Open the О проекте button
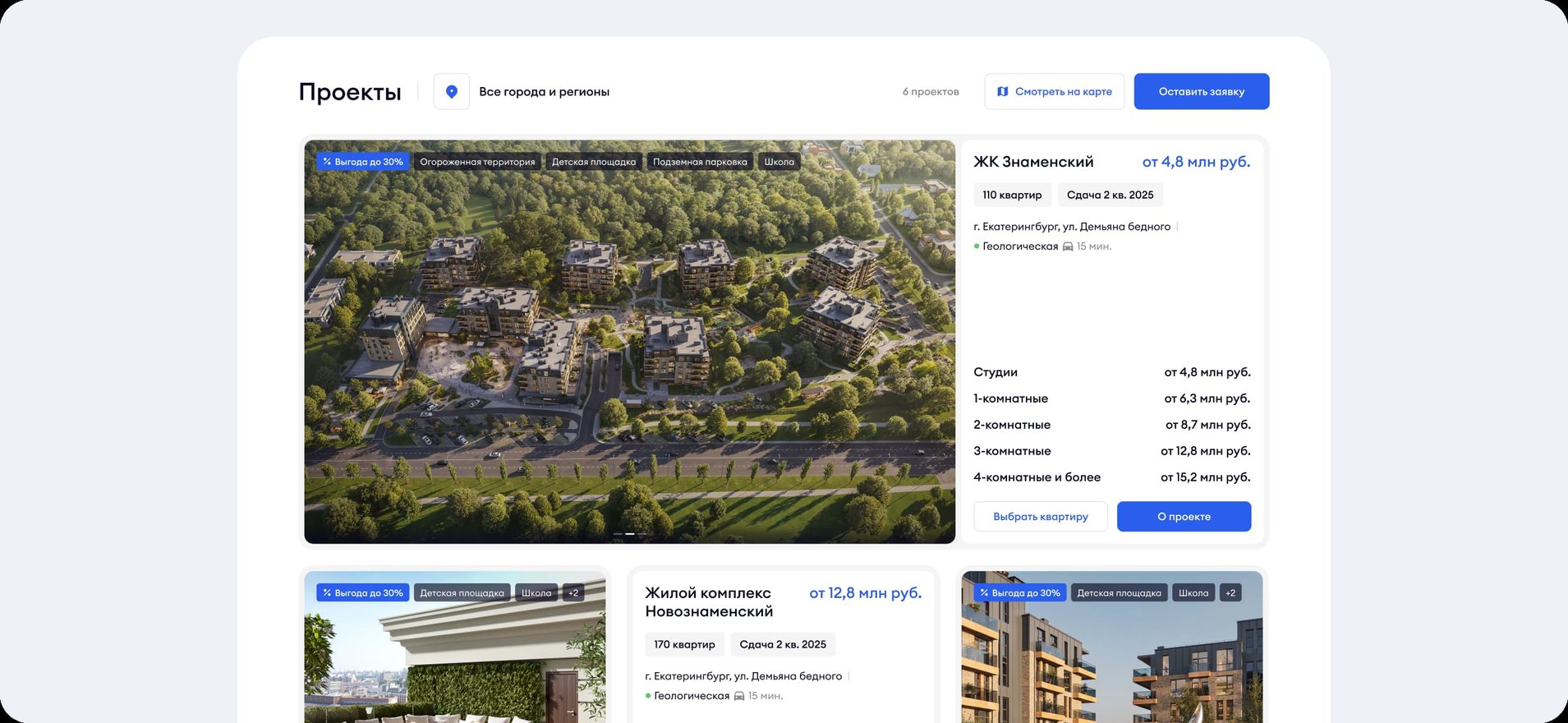The width and height of the screenshot is (1568, 723). (x=1184, y=517)
